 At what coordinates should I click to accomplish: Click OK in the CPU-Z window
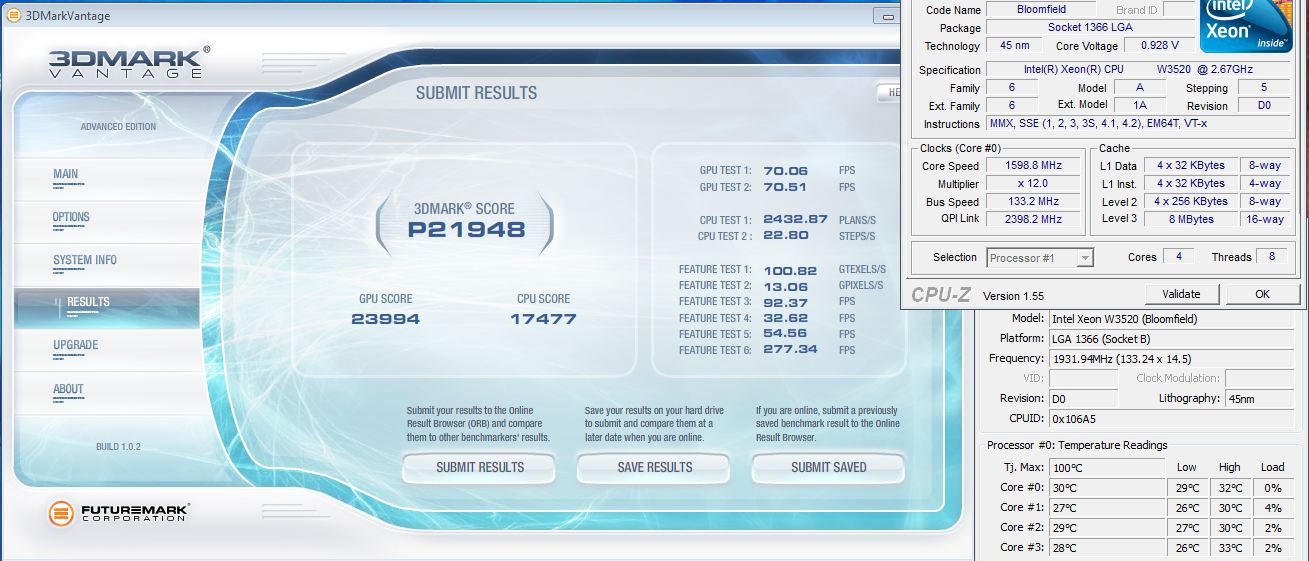1262,294
